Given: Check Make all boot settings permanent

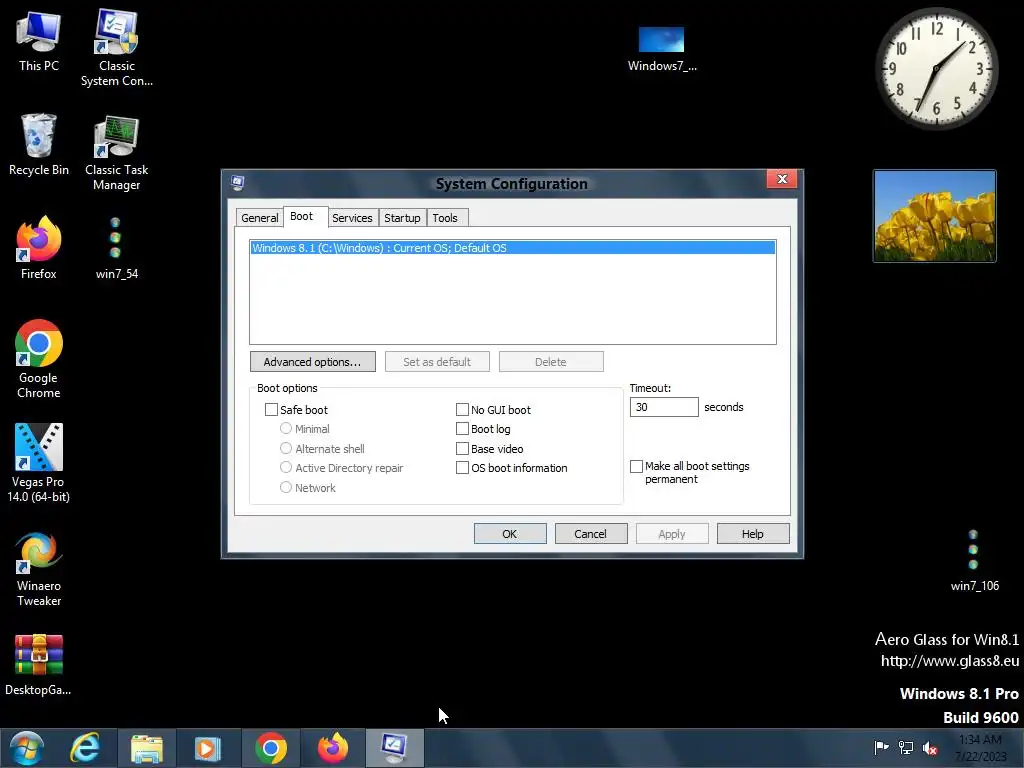Looking at the screenshot, I should 636,466.
